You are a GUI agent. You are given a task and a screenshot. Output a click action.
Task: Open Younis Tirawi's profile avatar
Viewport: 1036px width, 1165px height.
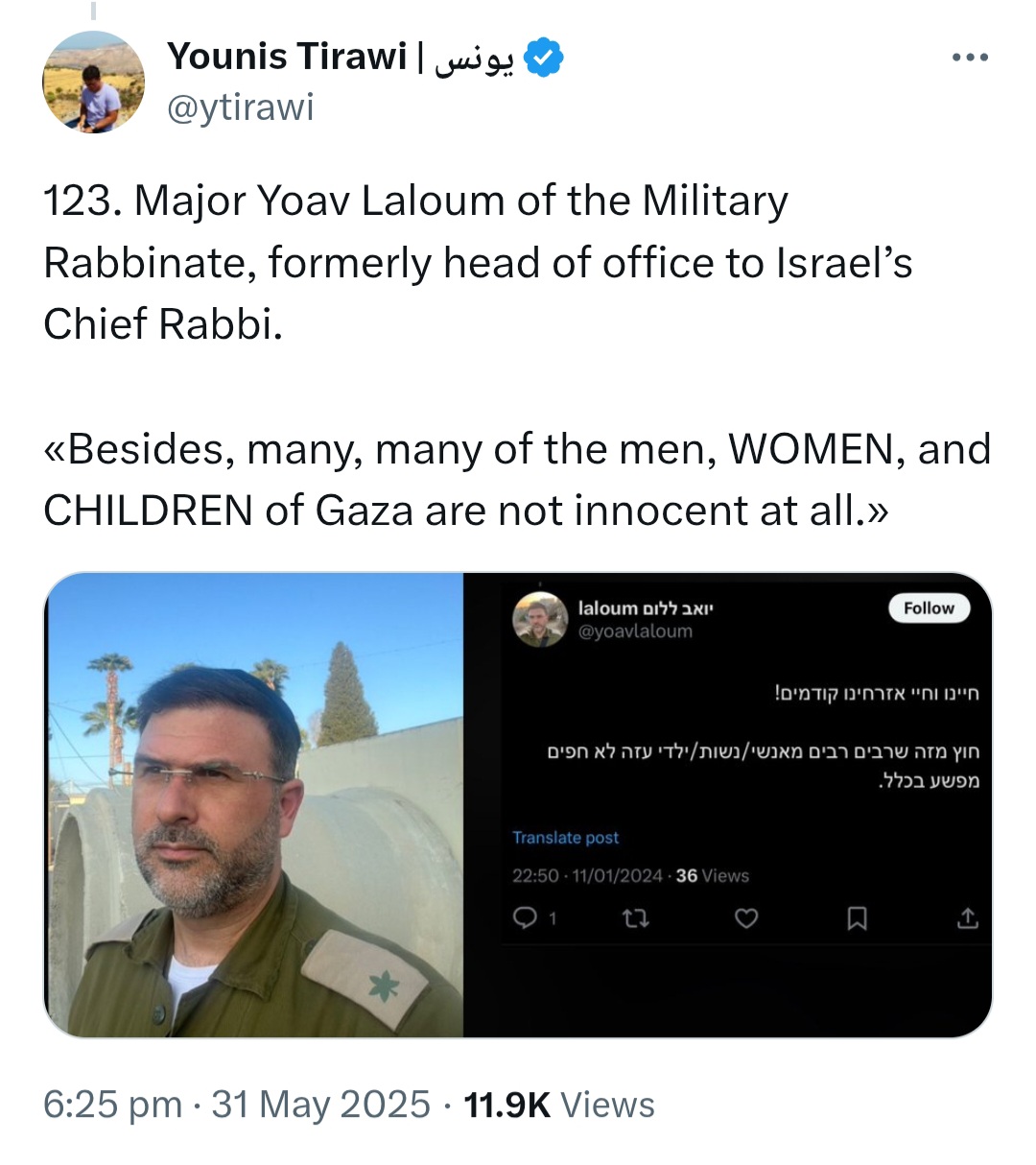point(94,82)
